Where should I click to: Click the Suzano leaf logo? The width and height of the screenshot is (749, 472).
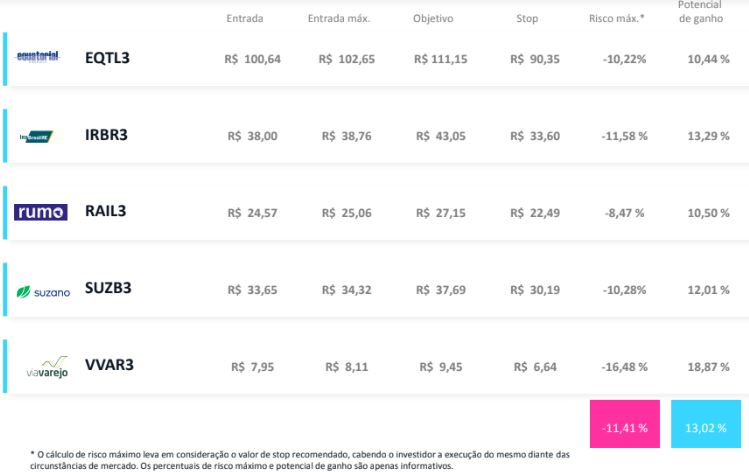coord(43,292)
